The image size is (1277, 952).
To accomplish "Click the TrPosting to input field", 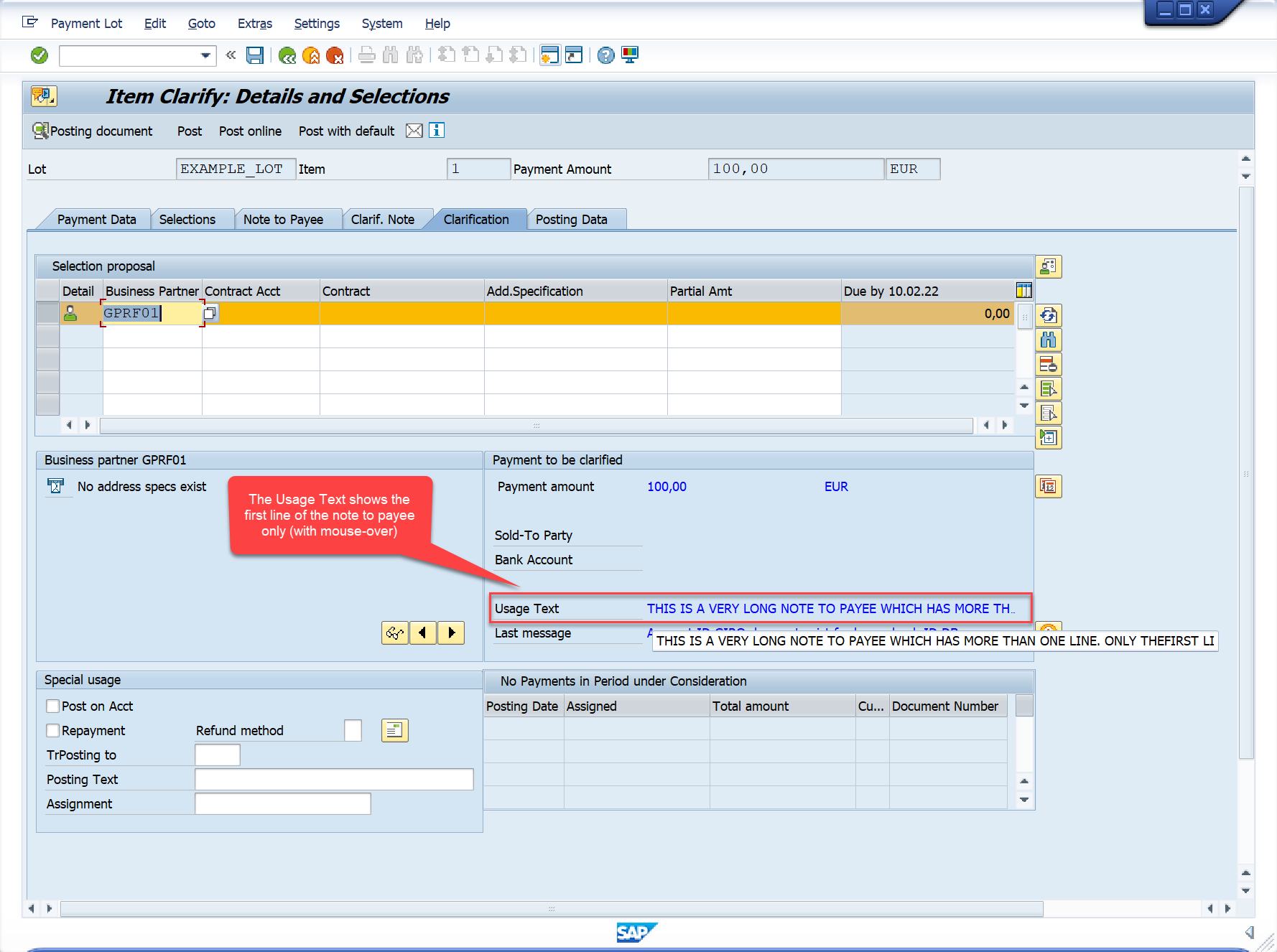I will (x=218, y=755).
